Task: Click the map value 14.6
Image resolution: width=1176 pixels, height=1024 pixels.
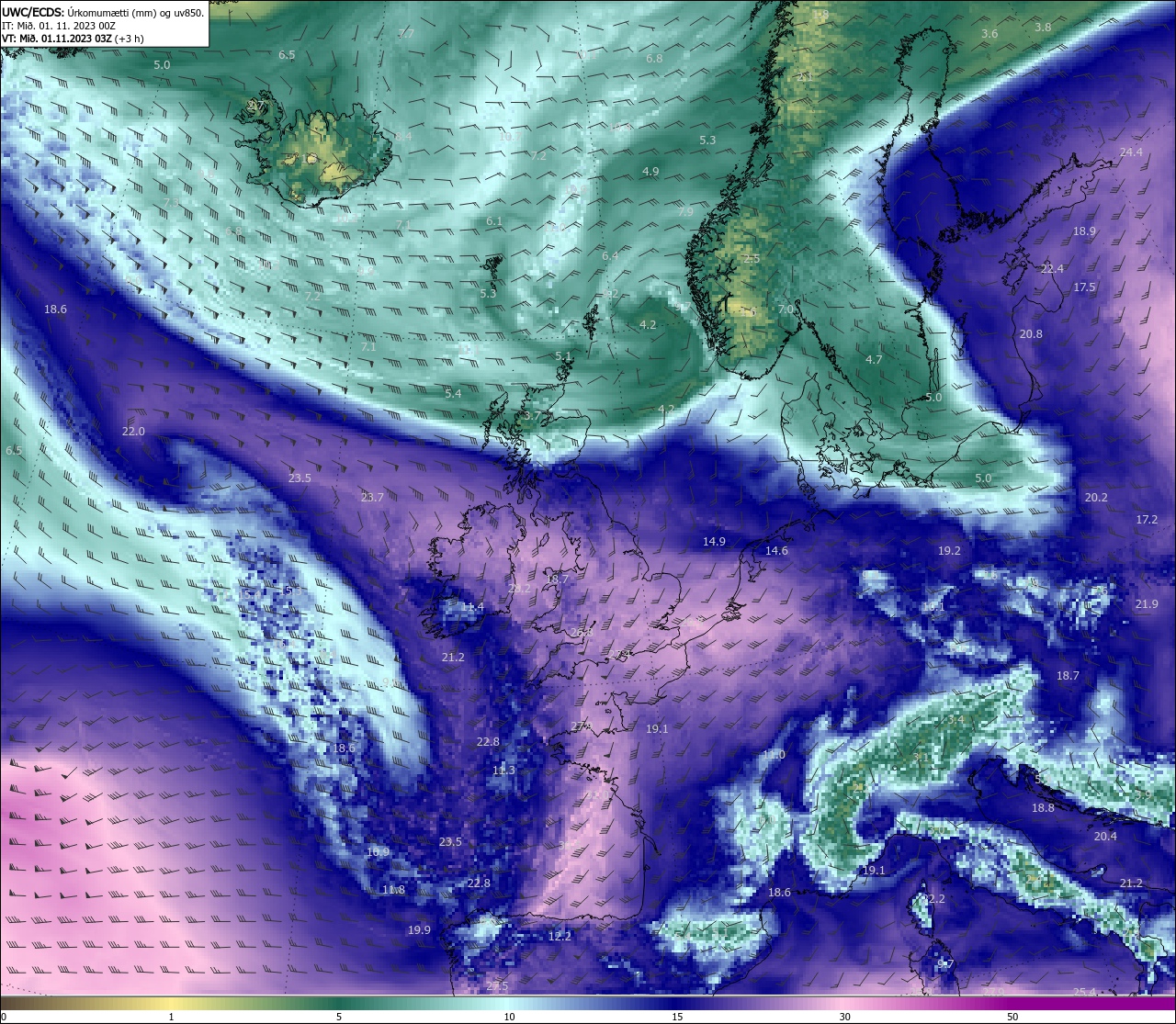Action: [776, 551]
